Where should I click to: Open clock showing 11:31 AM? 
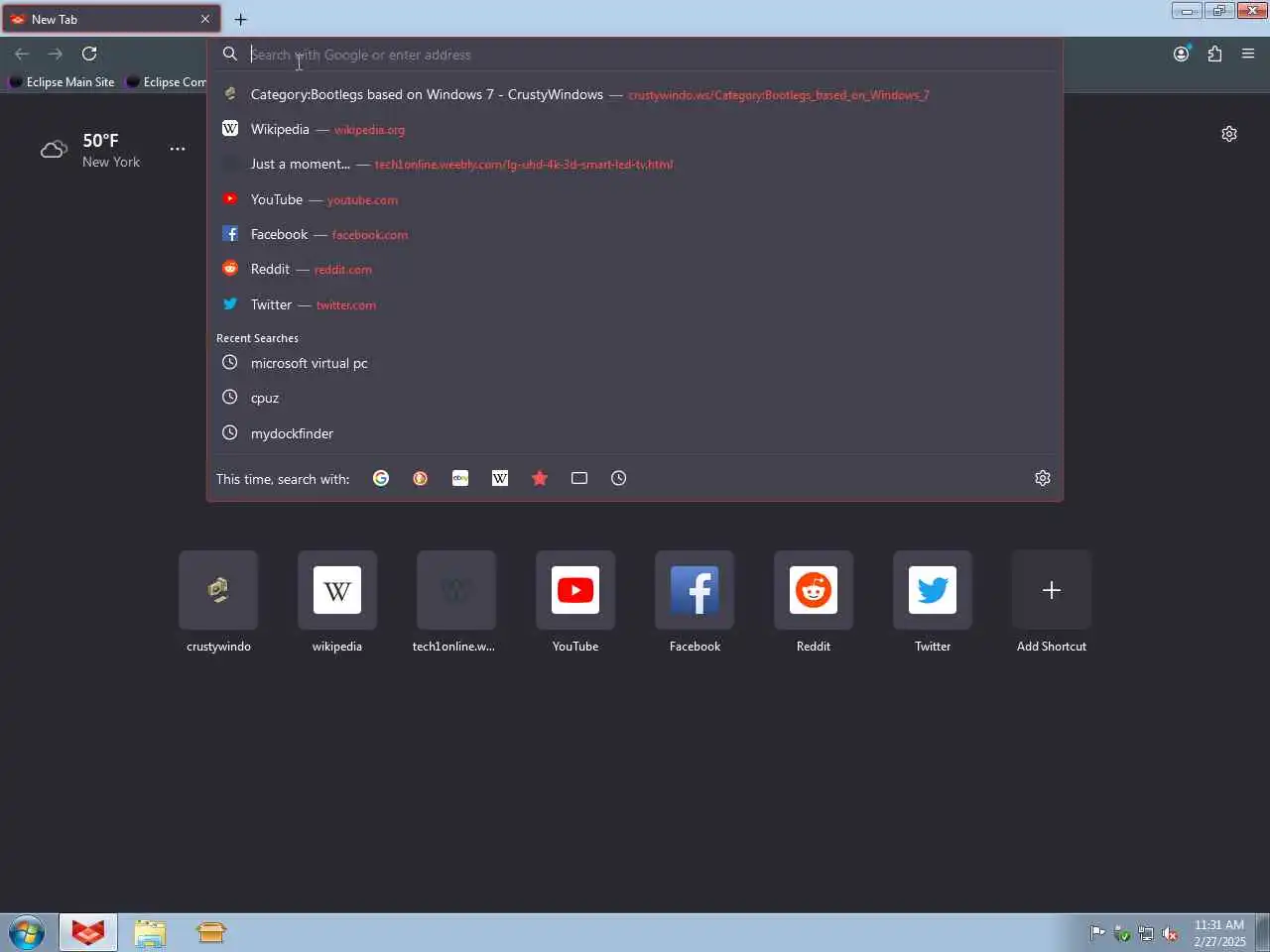1219,933
